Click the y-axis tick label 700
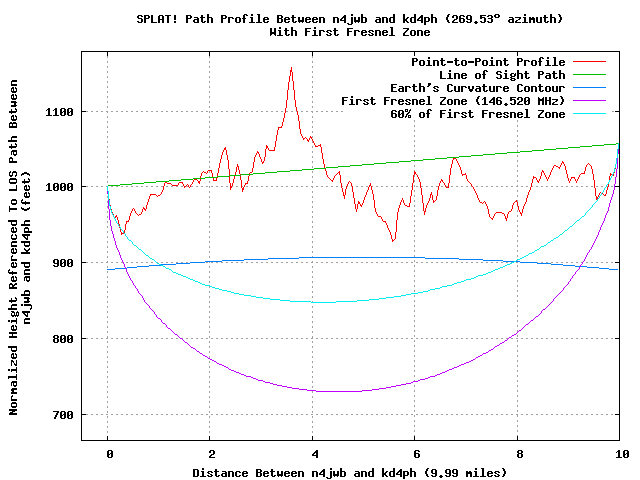 63,415
